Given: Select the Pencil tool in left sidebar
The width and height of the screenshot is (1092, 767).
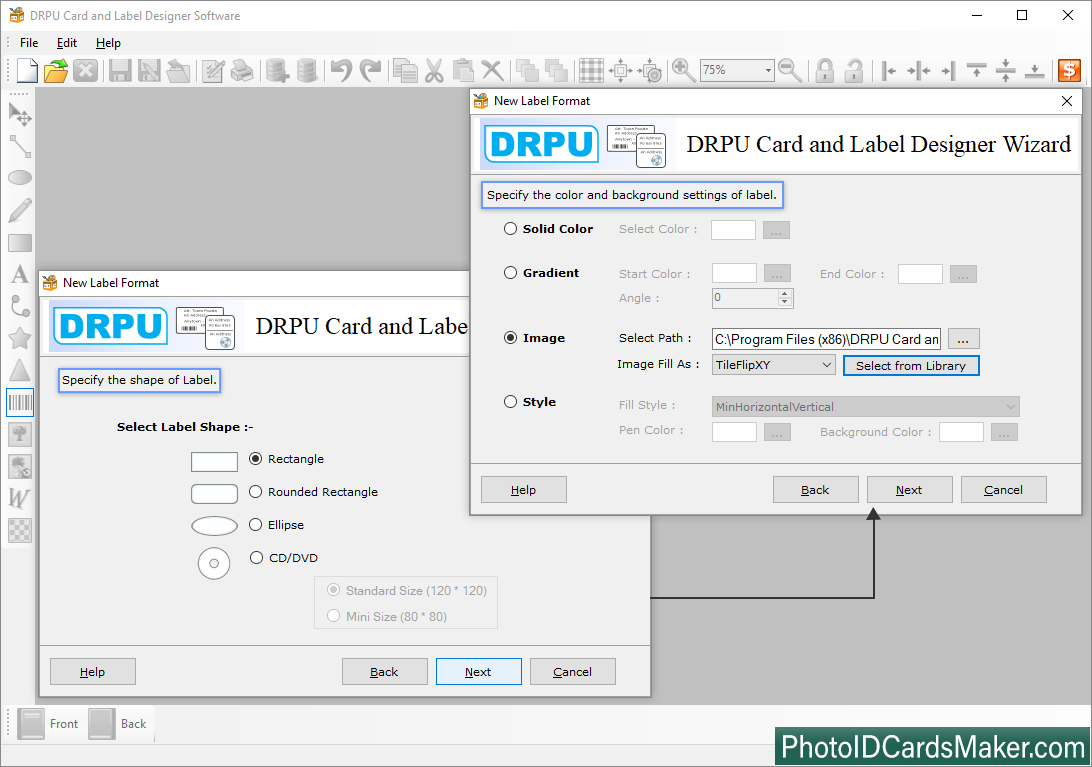Looking at the screenshot, I should click(x=20, y=210).
